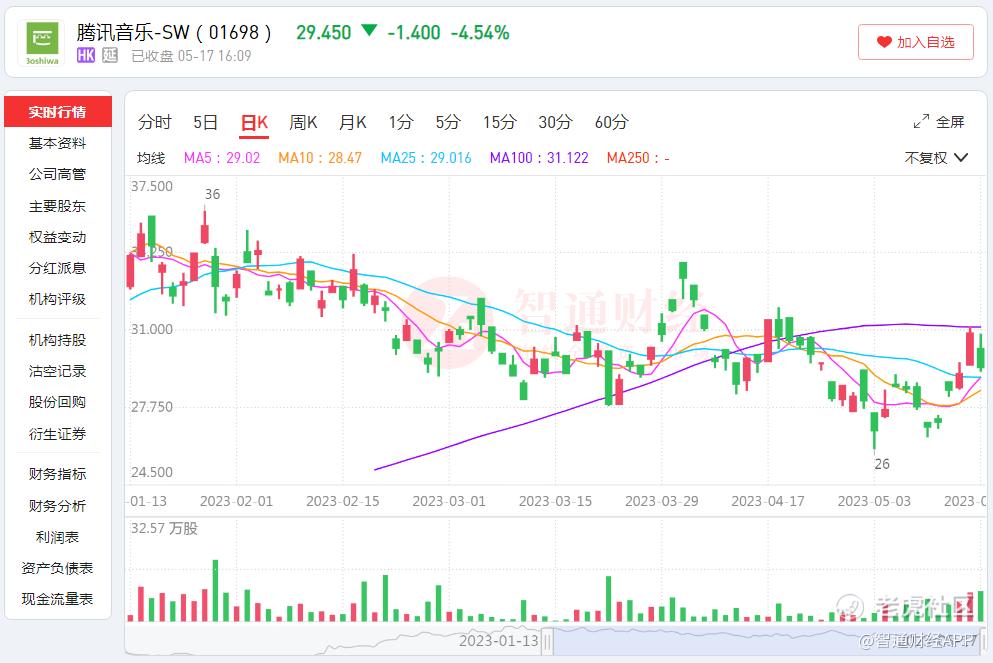
Task: Select the 1分 interval tab
Action: pyautogui.click(x=401, y=122)
